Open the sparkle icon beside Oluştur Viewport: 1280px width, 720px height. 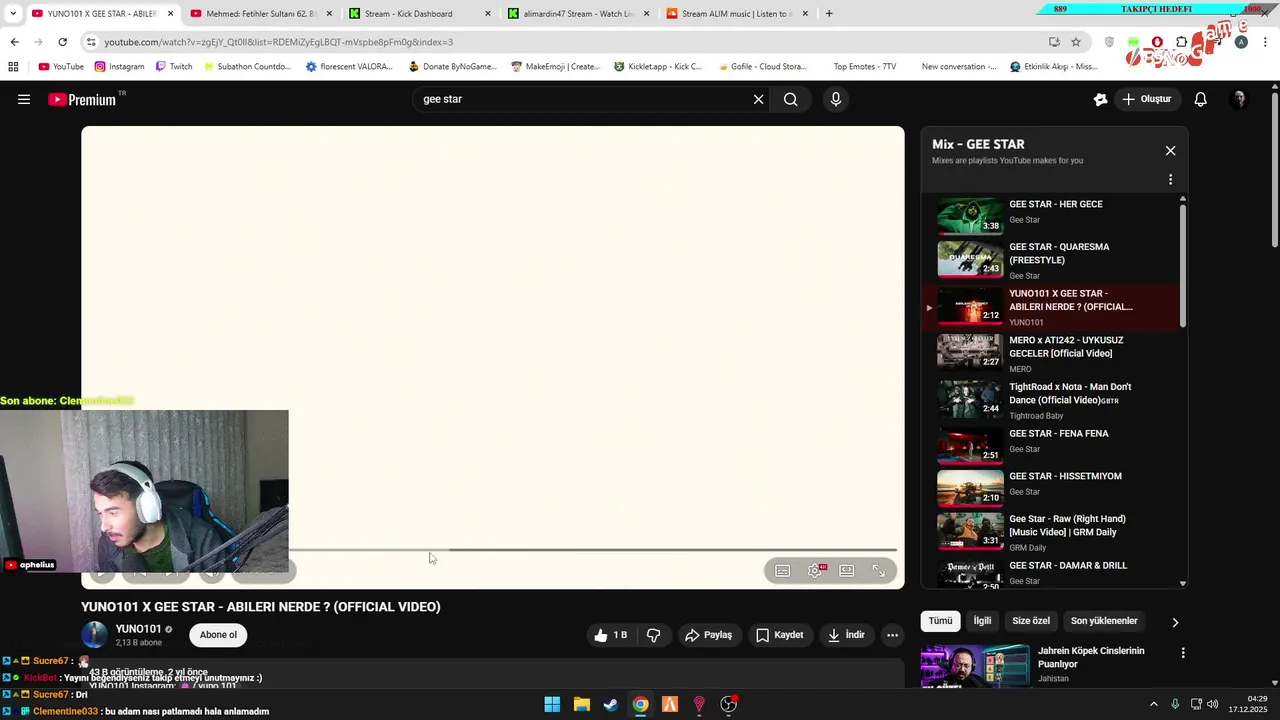[x=1101, y=99]
